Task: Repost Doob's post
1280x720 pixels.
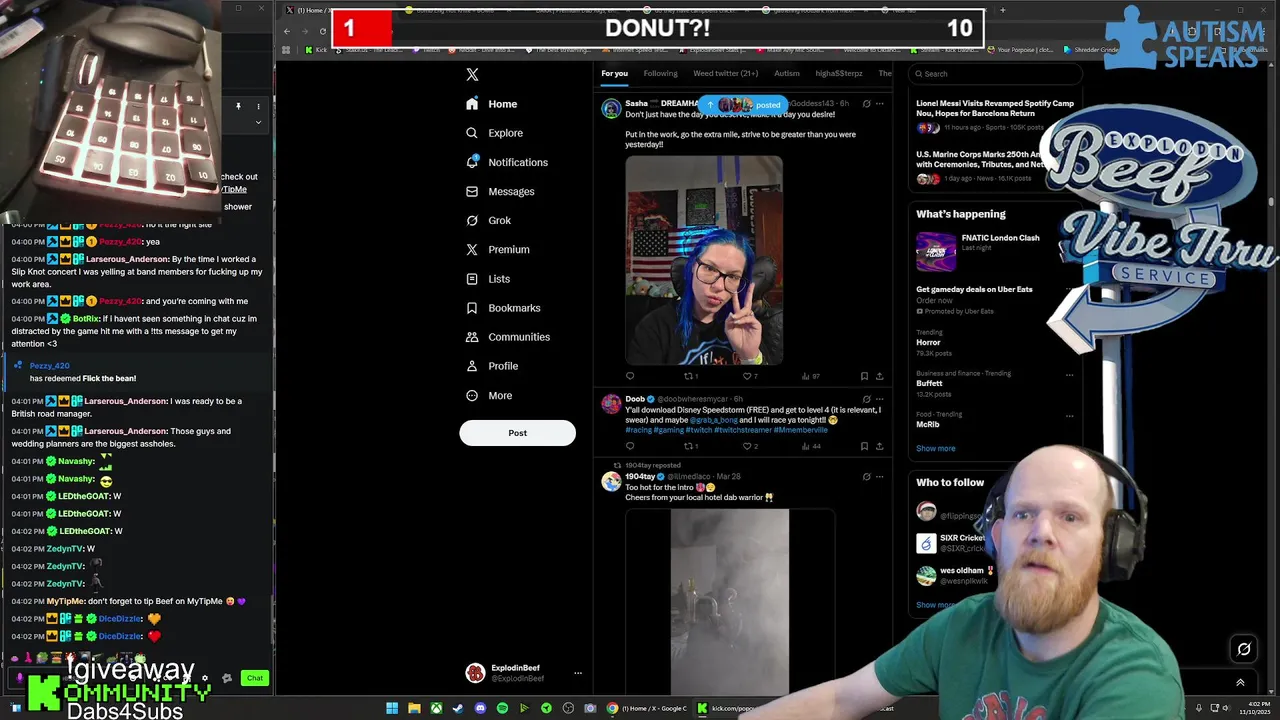Action: 690,446
